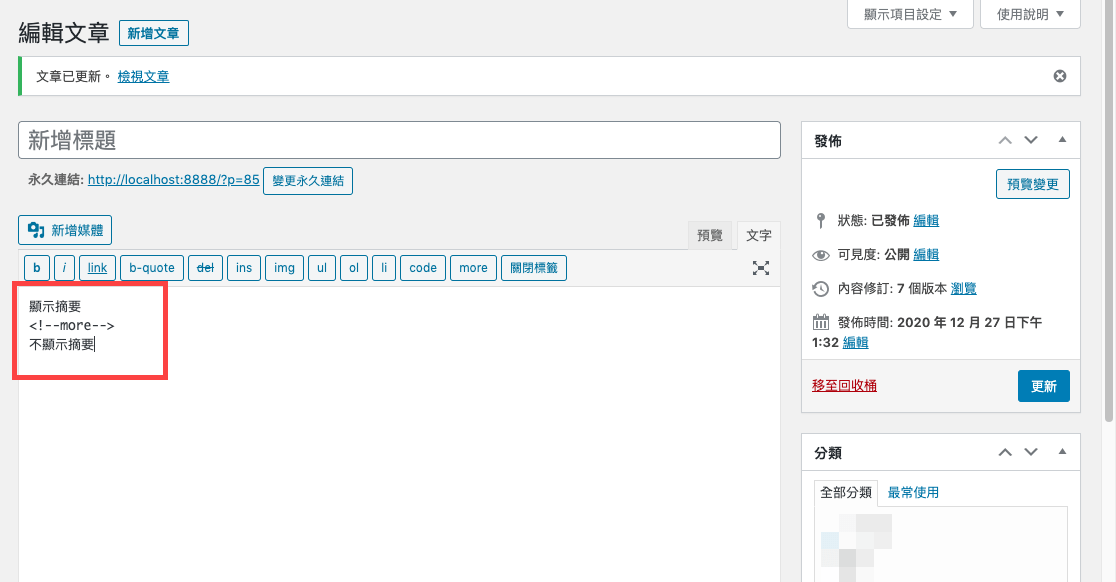Image resolution: width=1116 pixels, height=582 pixels.
Task: Click 移至回收桶 trash link
Action: (844, 386)
